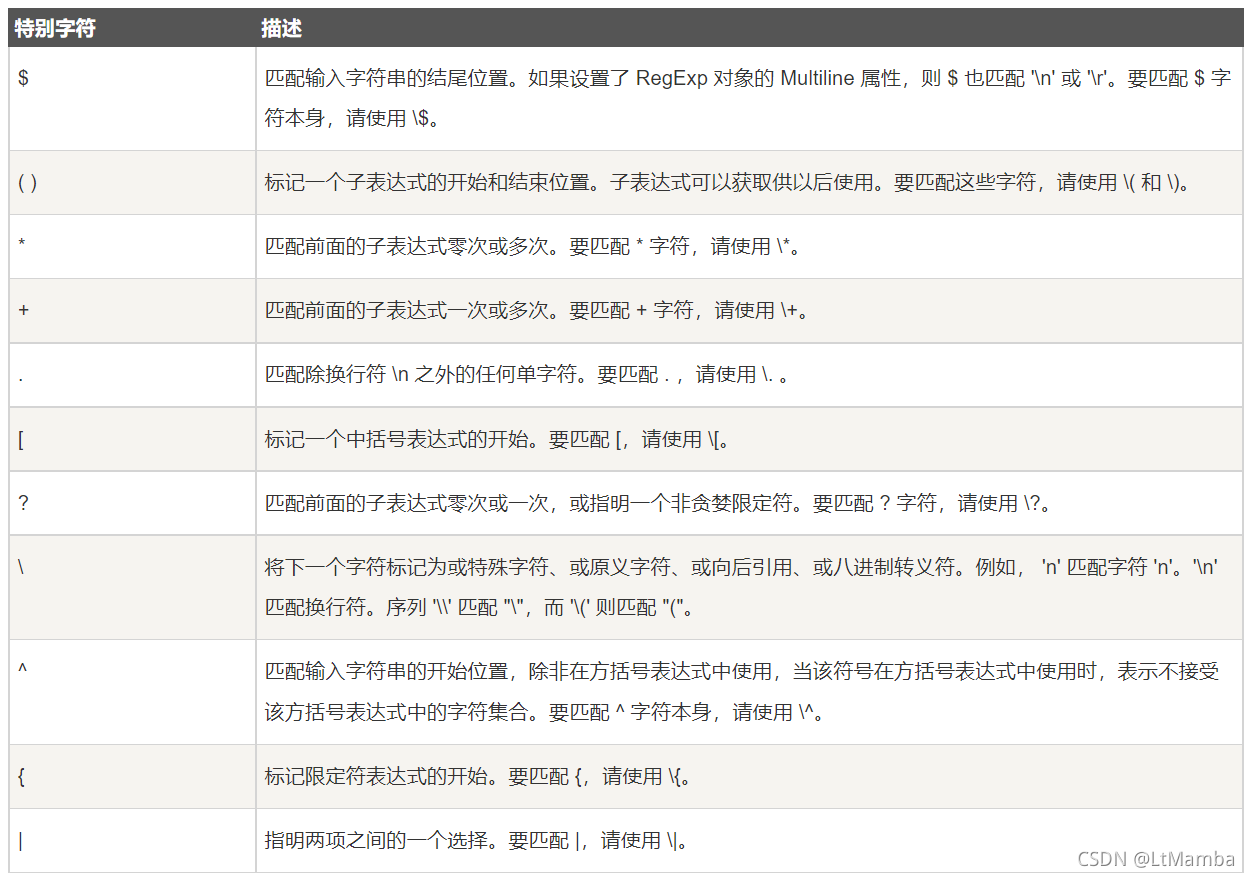Click description starting 匹配输入字符串的结尾位置

[x=748, y=99]
